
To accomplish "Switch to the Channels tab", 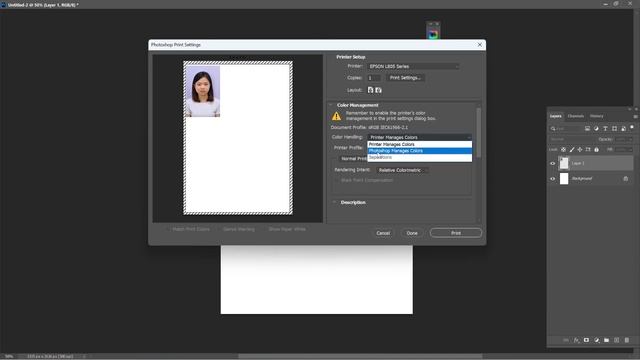I will pyautogui.click(x=576, y=116).
